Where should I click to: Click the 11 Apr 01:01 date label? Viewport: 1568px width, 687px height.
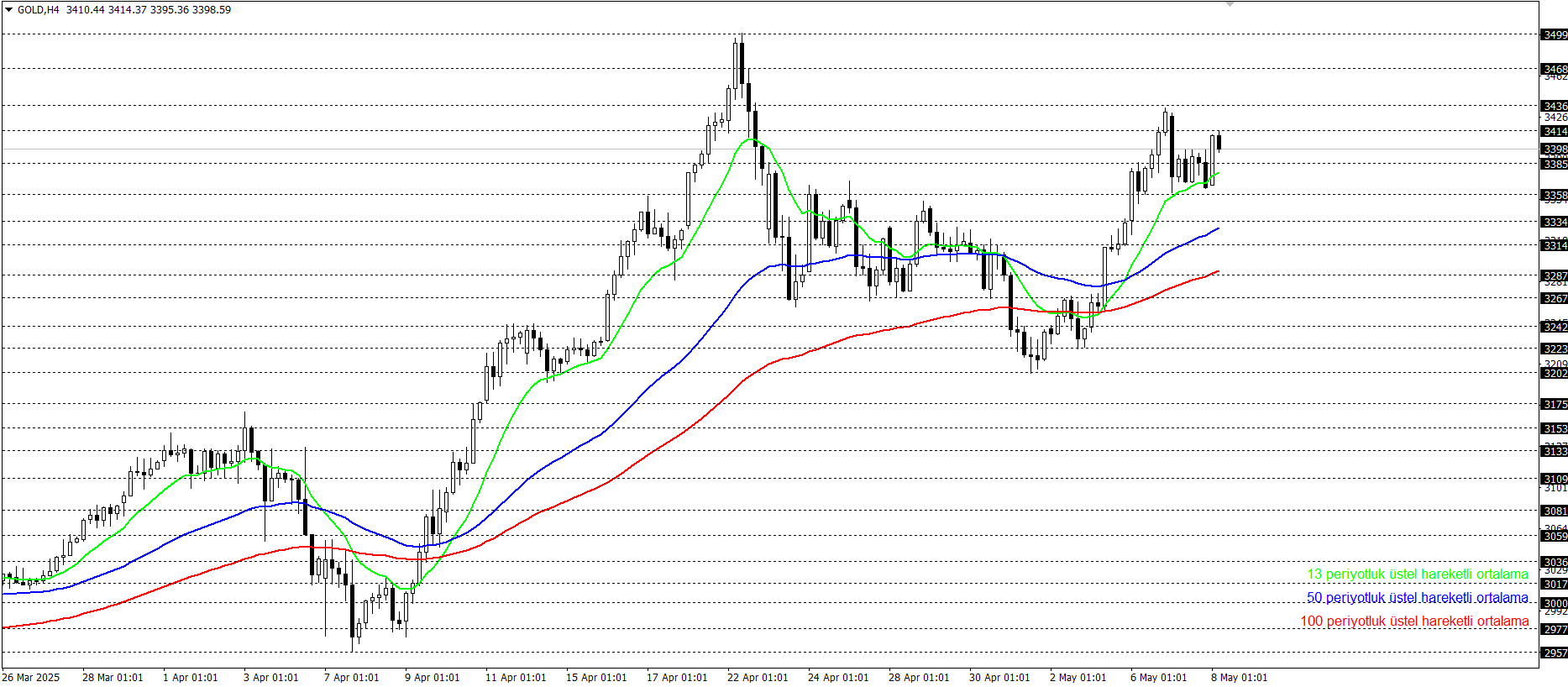pos(516,678)
